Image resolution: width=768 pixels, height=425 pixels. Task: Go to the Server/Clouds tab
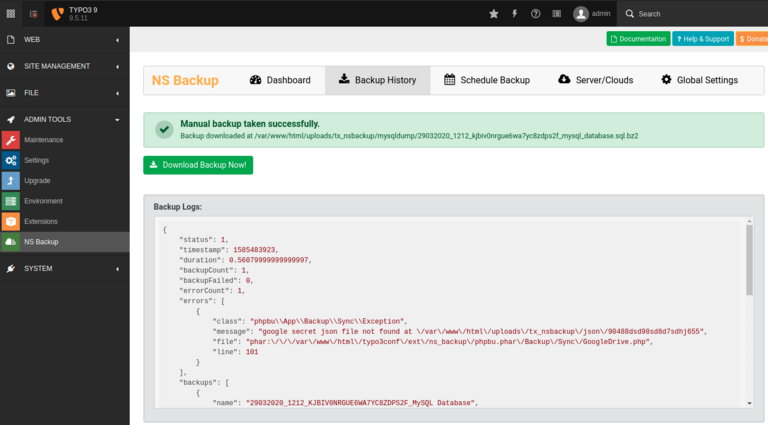click(x=595, y=80)
